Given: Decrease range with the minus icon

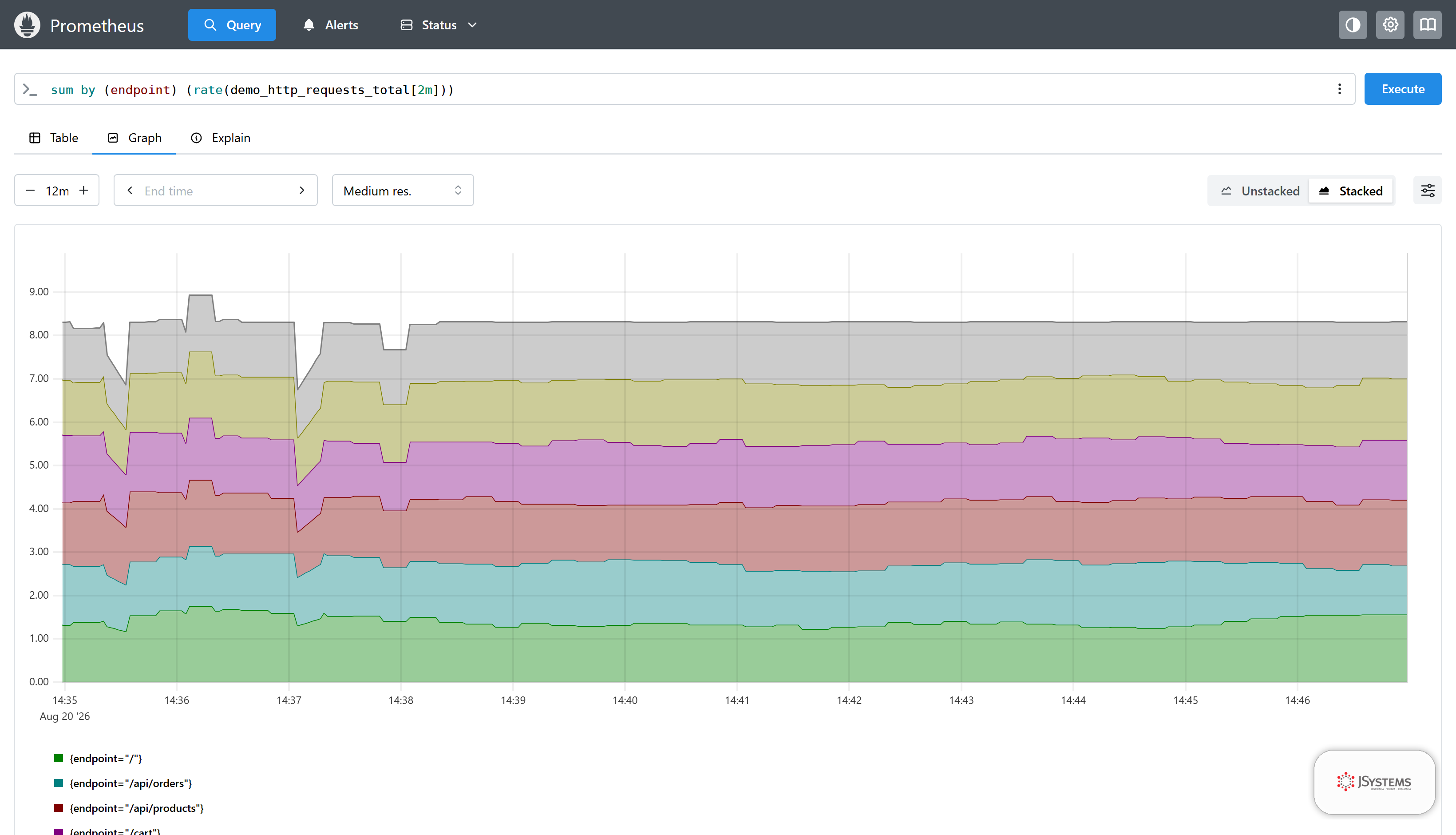Looking at the screenshot, I should point(30,191).
